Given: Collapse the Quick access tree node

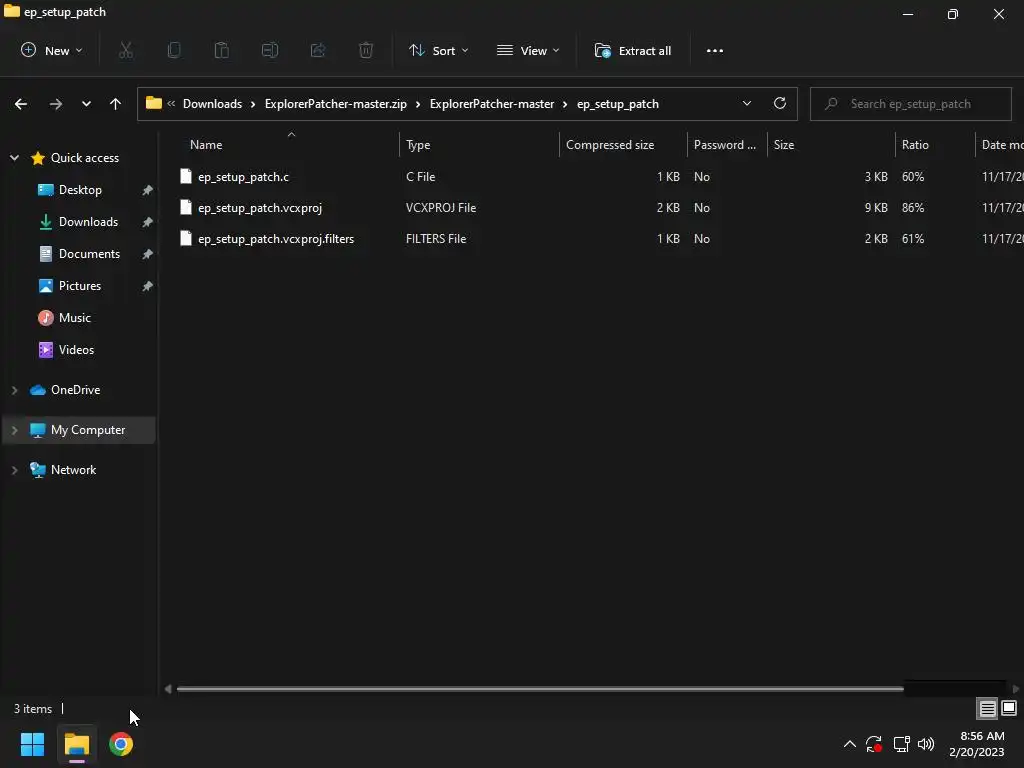Looking at the screenshot, I should (14, 158).
